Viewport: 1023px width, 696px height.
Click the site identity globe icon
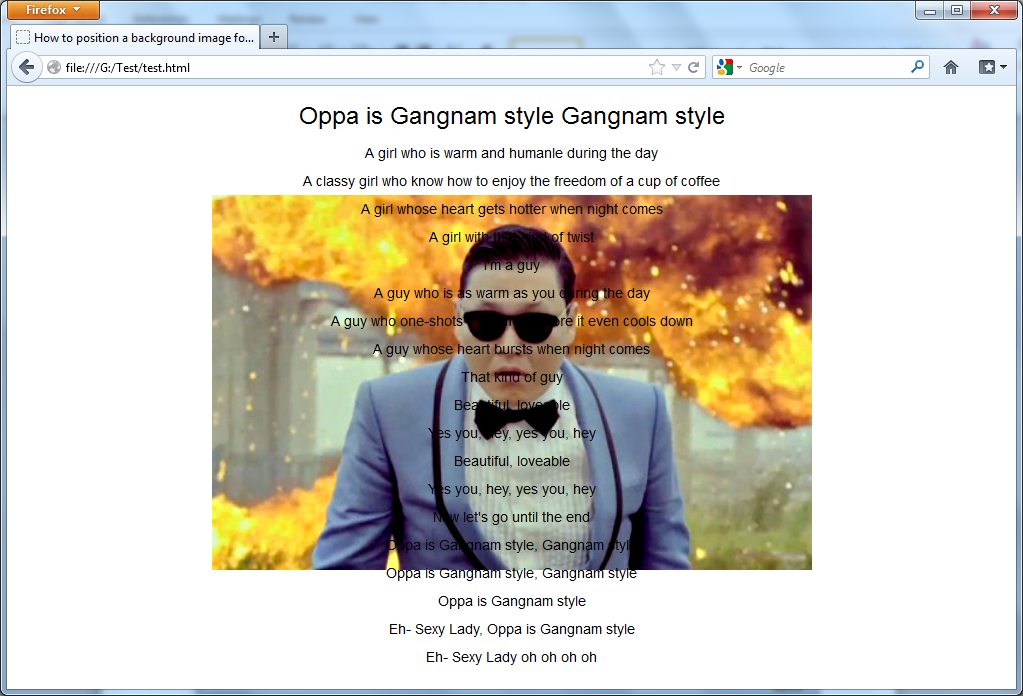pos(54,67)
